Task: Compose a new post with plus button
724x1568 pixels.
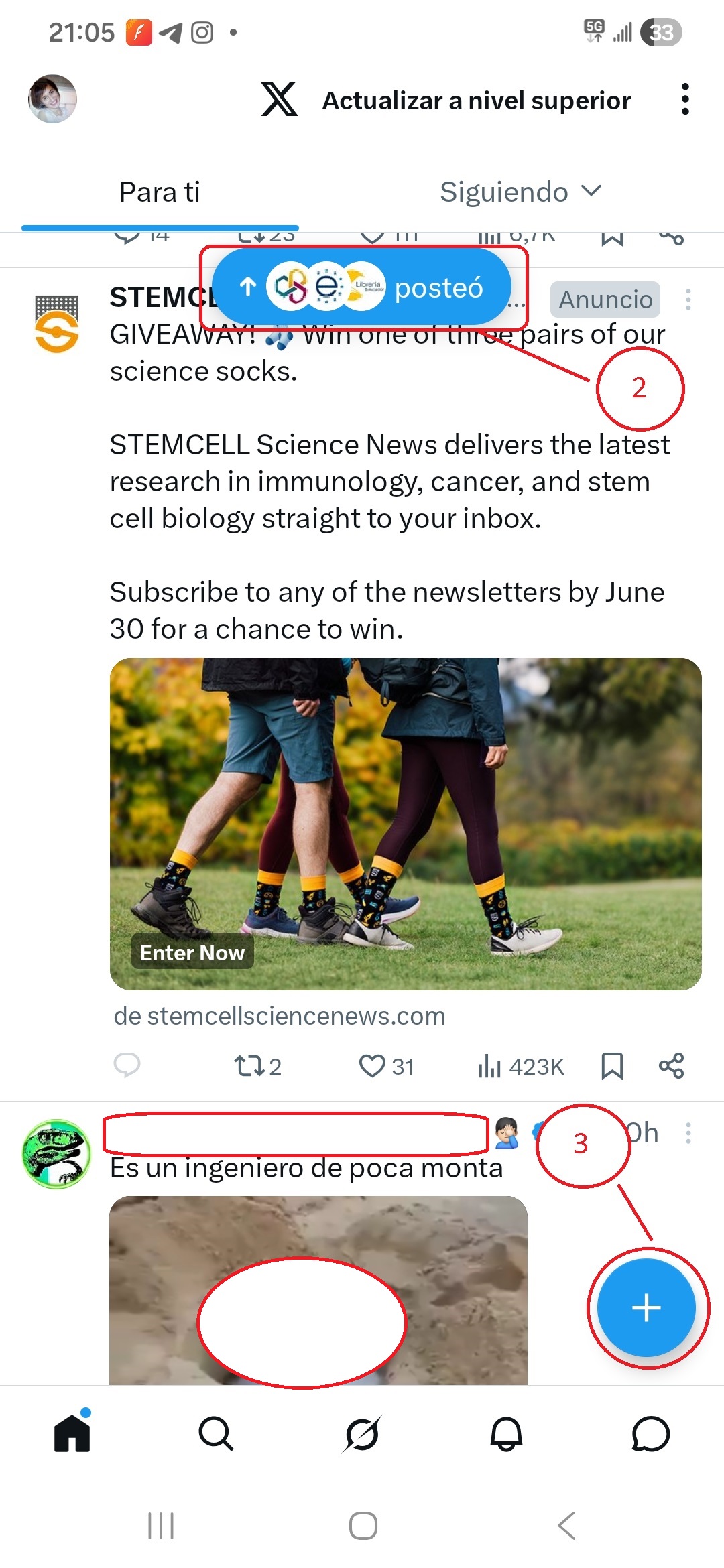Action: 646,1307
